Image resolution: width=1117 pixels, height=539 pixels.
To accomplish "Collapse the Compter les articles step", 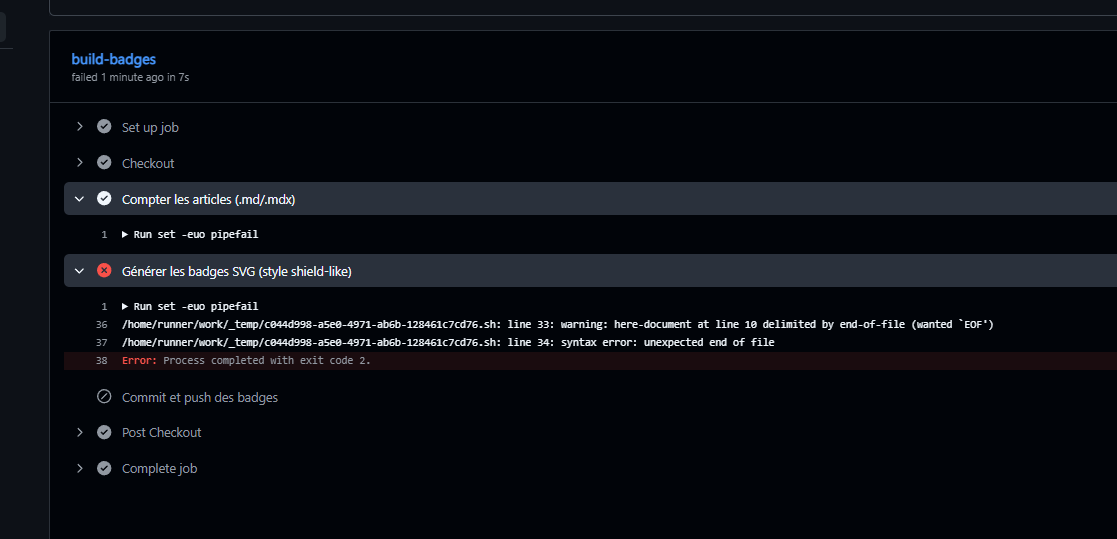I will click(80, 199).
